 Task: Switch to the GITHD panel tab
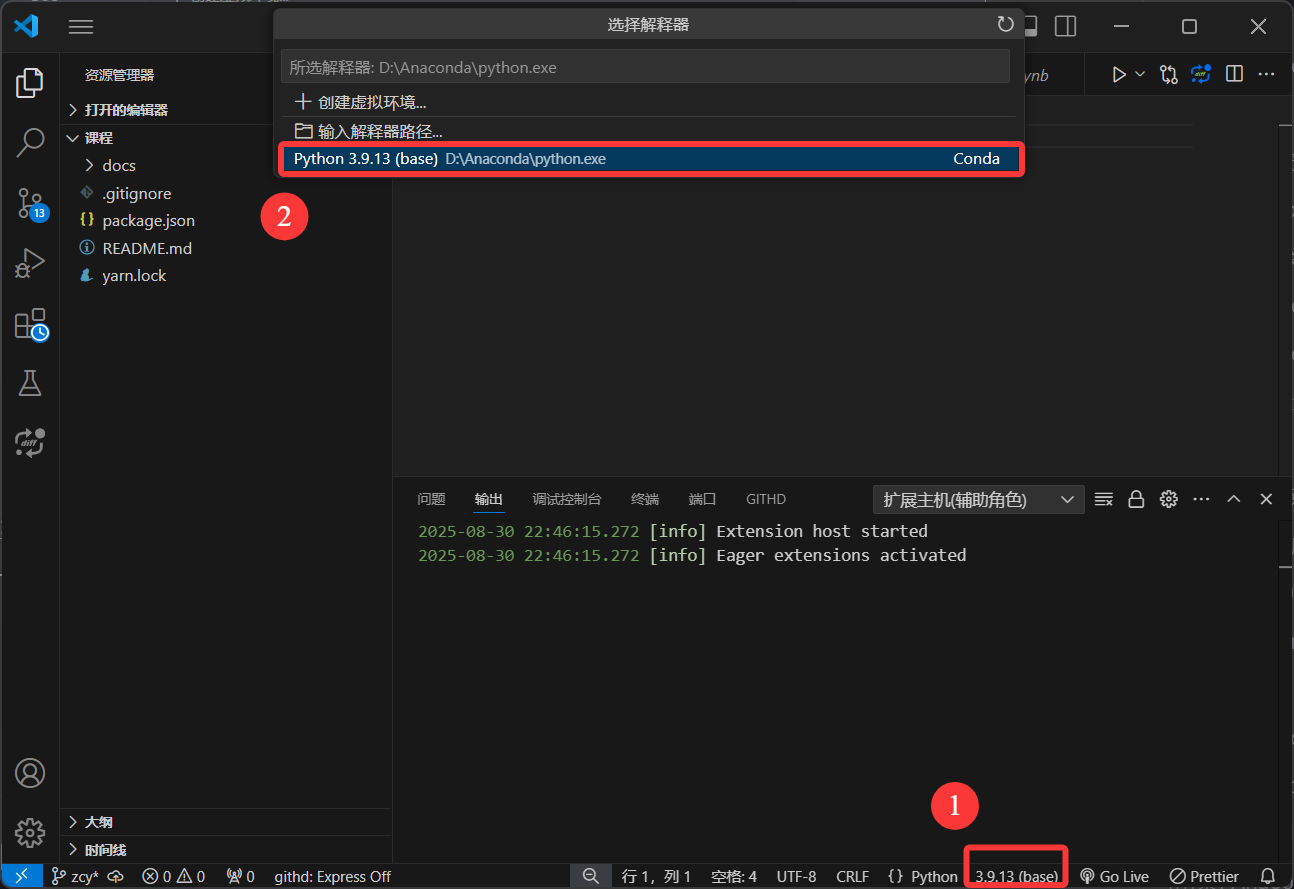pos(766,499)
